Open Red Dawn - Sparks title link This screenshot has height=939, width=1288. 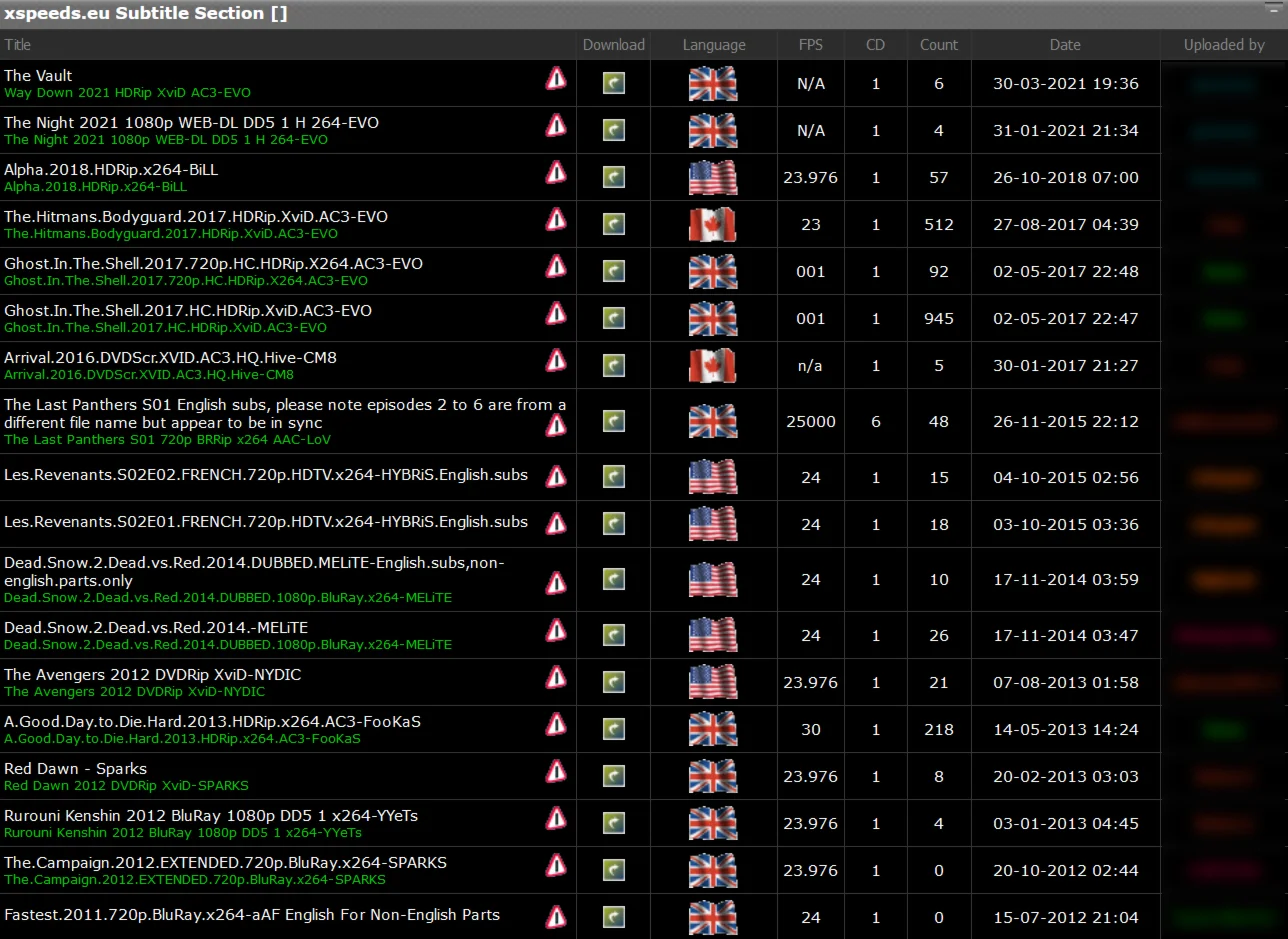point(75,768)
